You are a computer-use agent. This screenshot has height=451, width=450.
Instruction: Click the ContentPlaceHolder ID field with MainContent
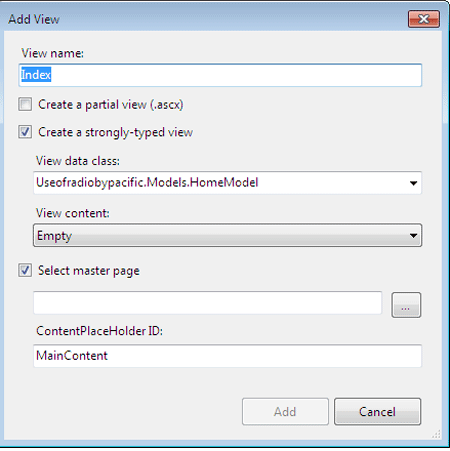(x=228, y=356)
